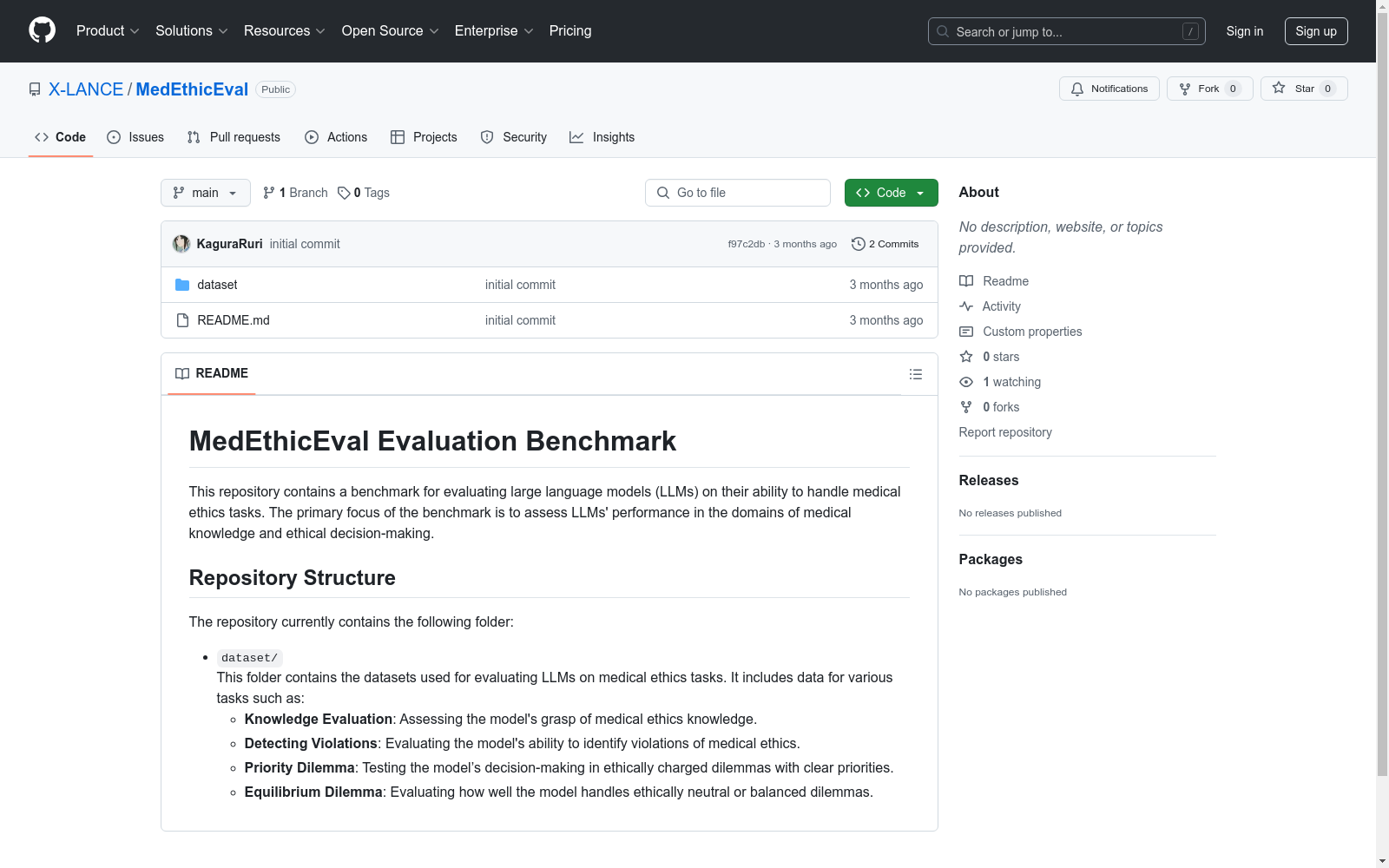Switch to the Pull requests tab

click(x=234, y=137)
